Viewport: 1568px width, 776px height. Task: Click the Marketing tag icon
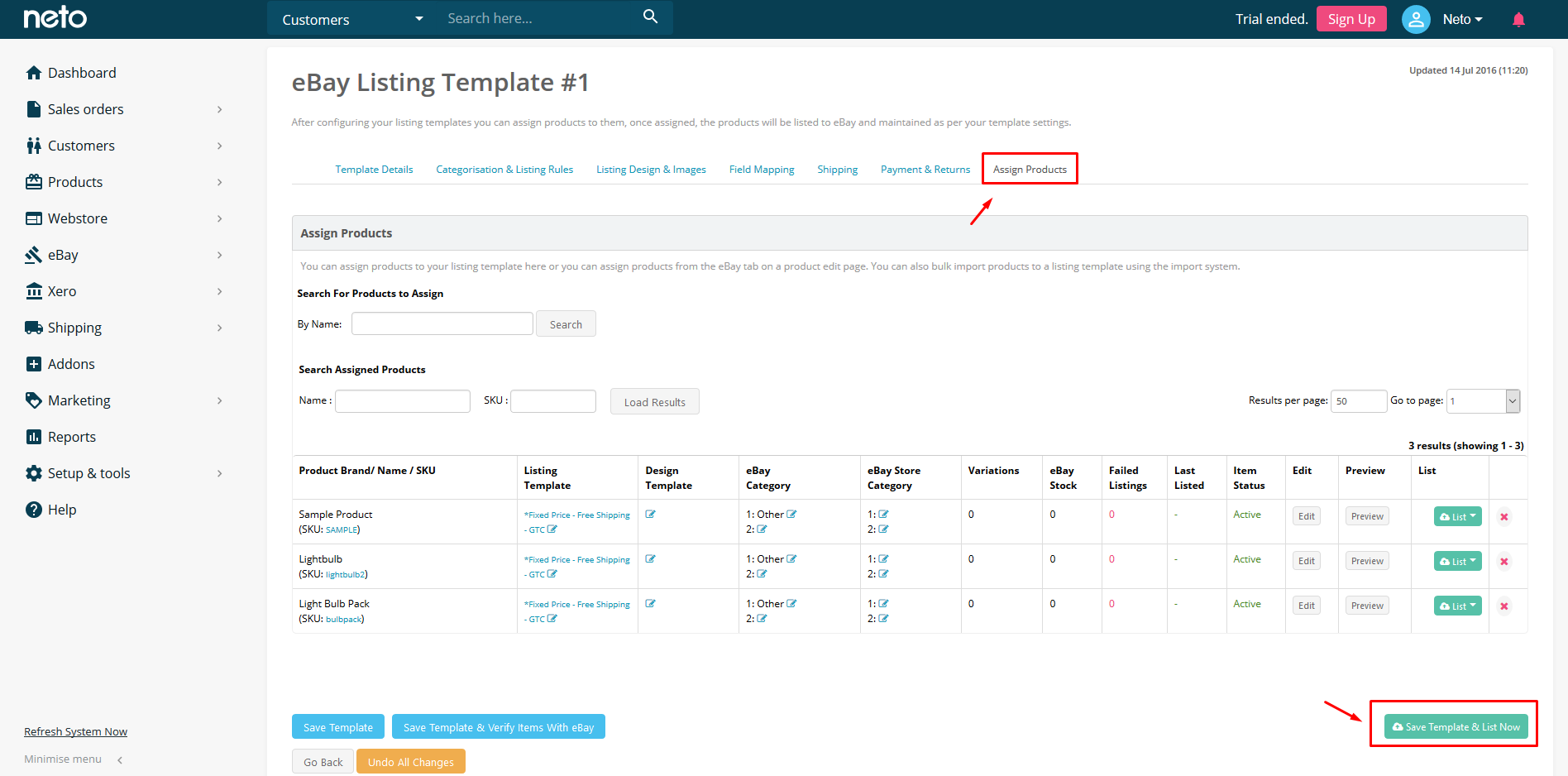point(34,400)
